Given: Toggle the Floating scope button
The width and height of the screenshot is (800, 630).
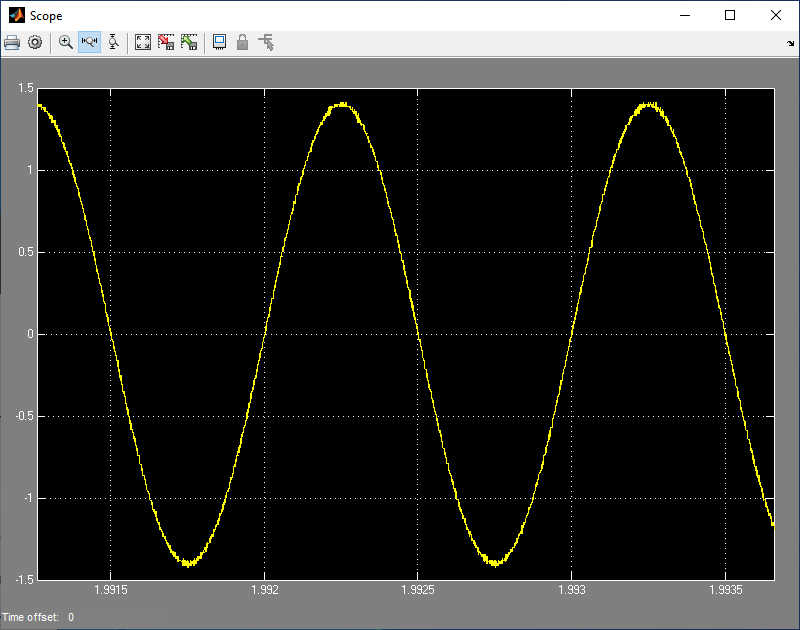Looking at the screenshot, I should [x=219, y=43].
